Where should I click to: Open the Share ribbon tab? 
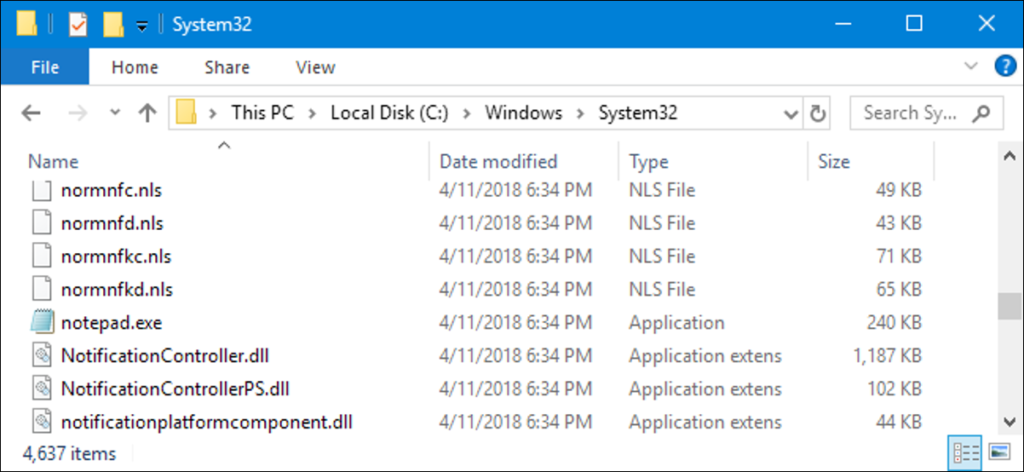point(227,68)
